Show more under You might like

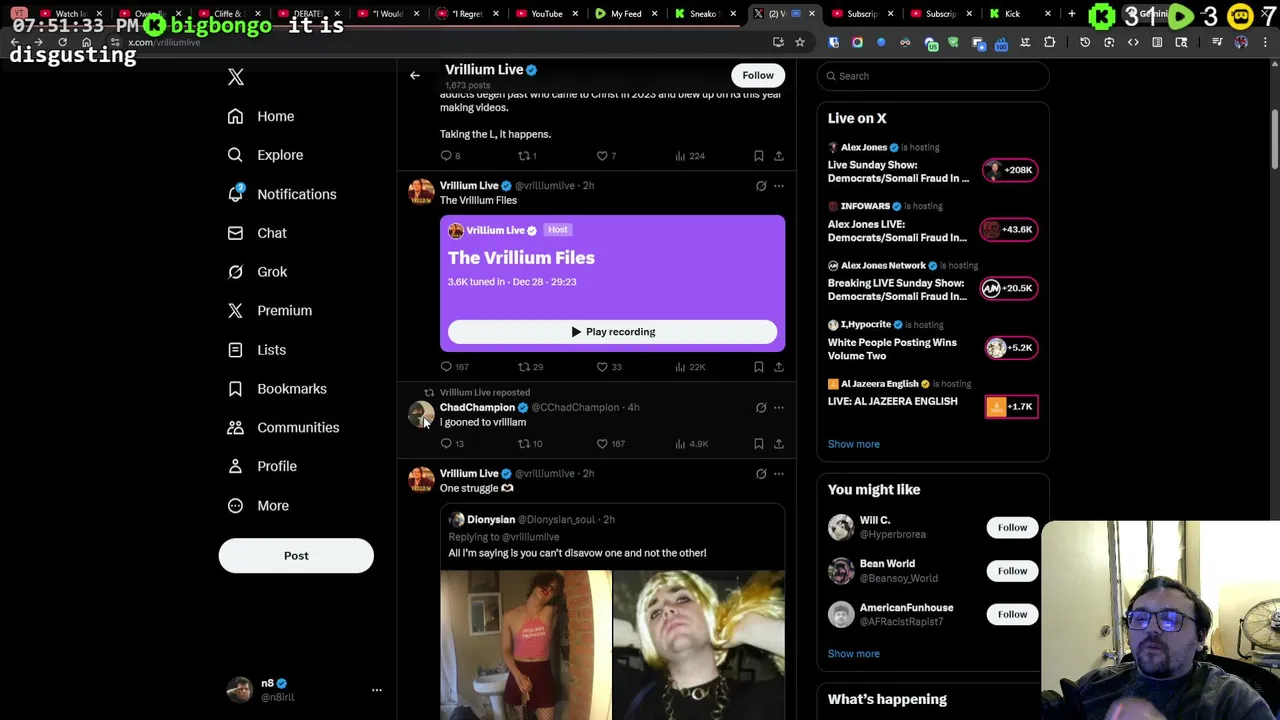(x=853, y=654)
